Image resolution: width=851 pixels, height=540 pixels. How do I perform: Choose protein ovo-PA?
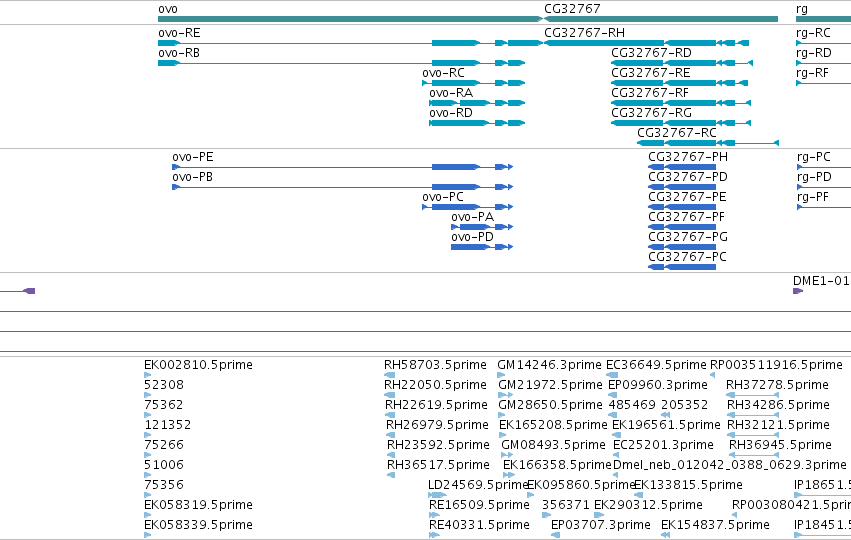click(482, 227)
